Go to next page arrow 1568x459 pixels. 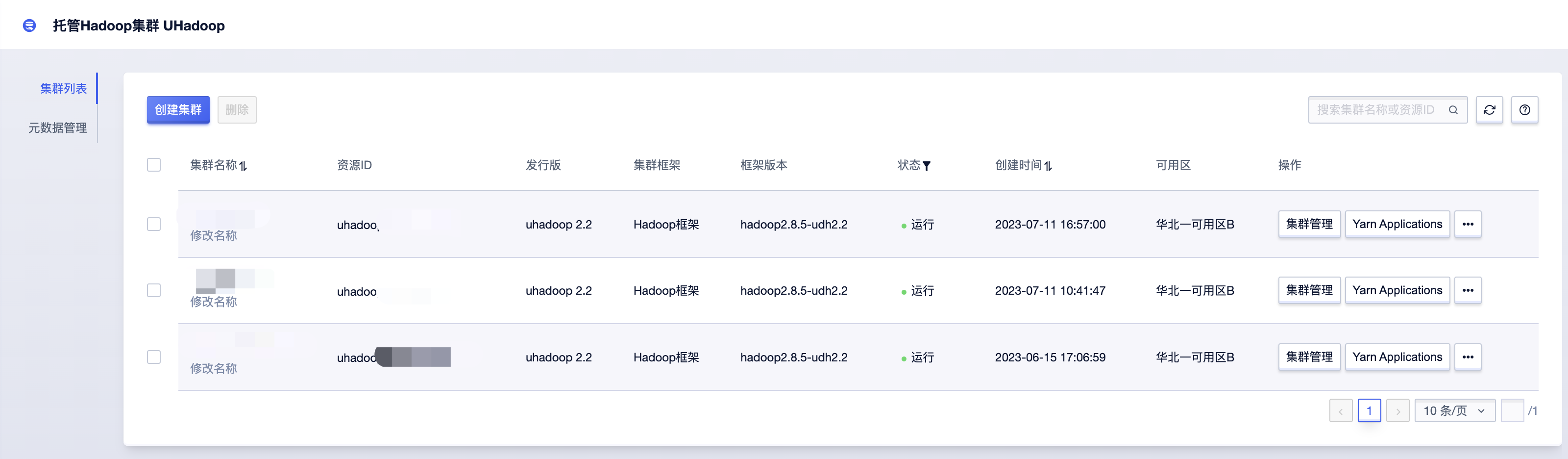click(x=1397, y=411)
